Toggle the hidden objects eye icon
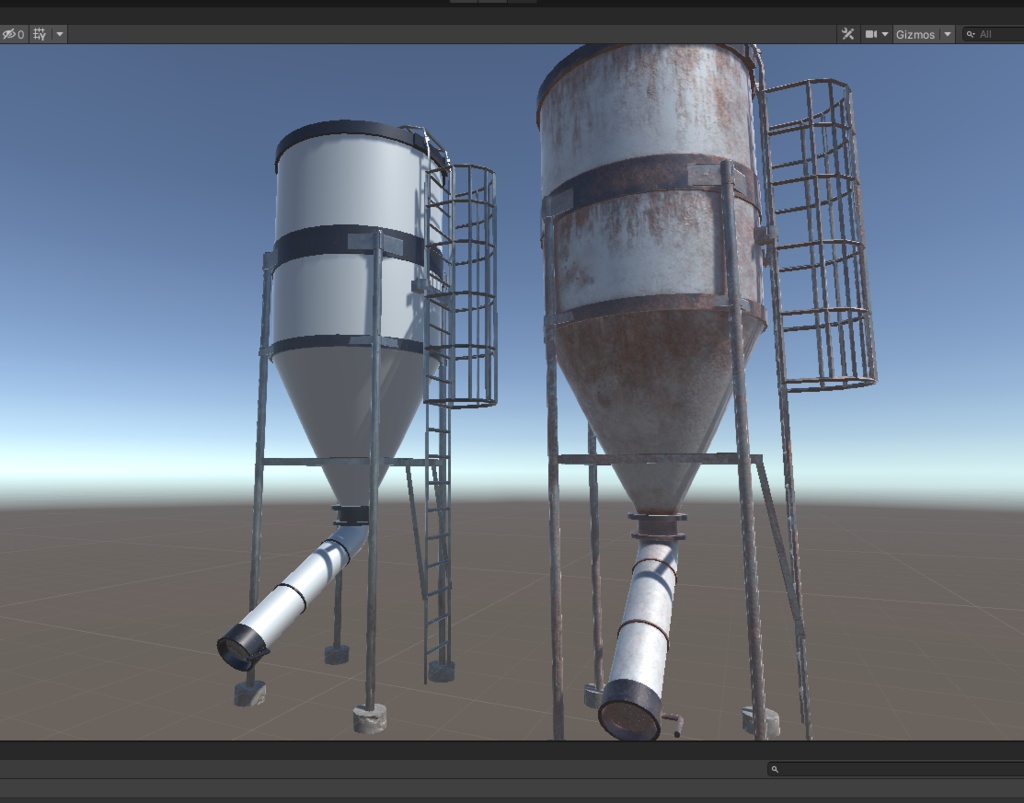This screenshot has height=803, width=1024. (x=9, y=34)
